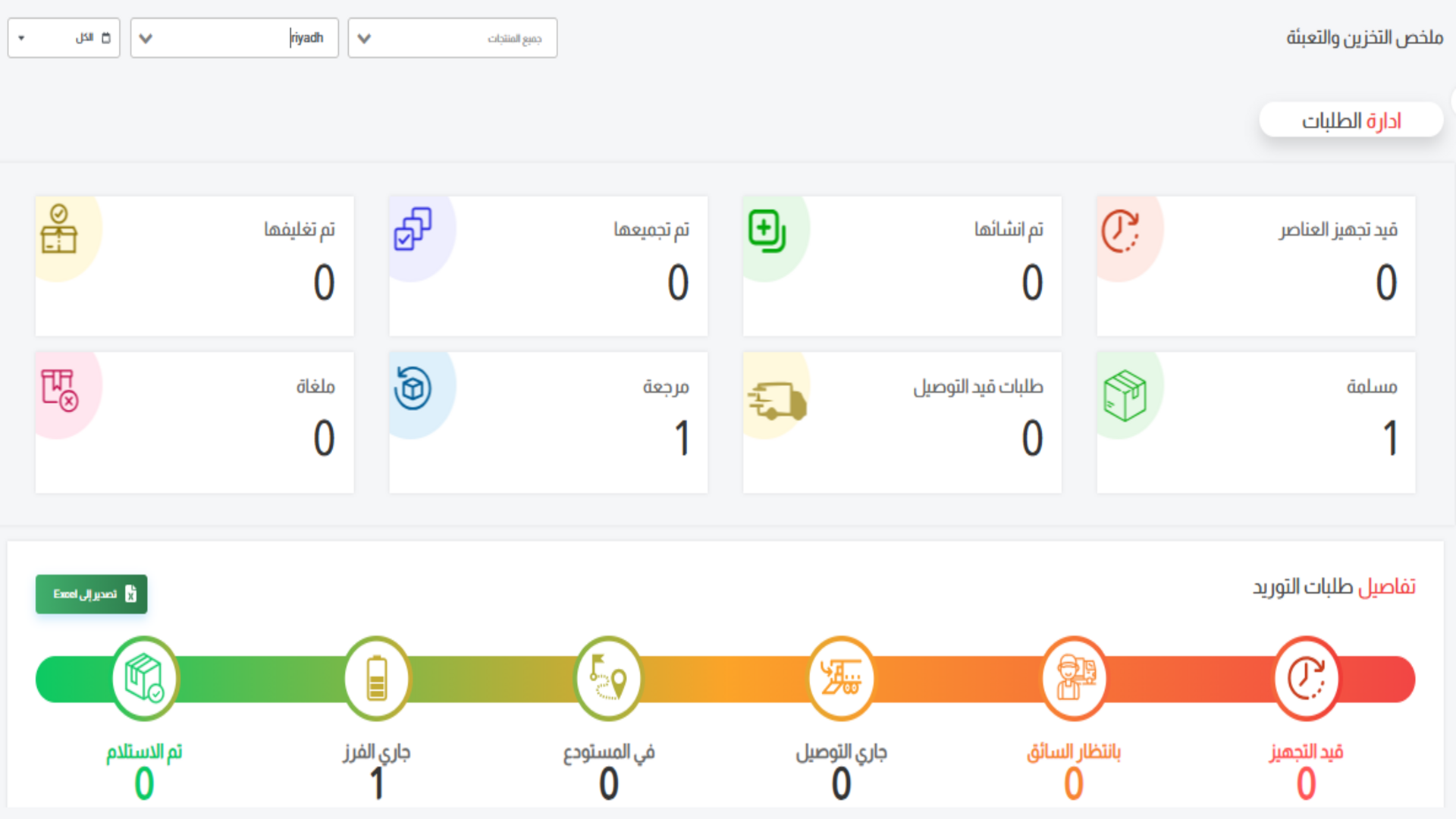Click the 'في المستودع' location stage icon
Screen dimensions: 1456x819
pos(608,679)
